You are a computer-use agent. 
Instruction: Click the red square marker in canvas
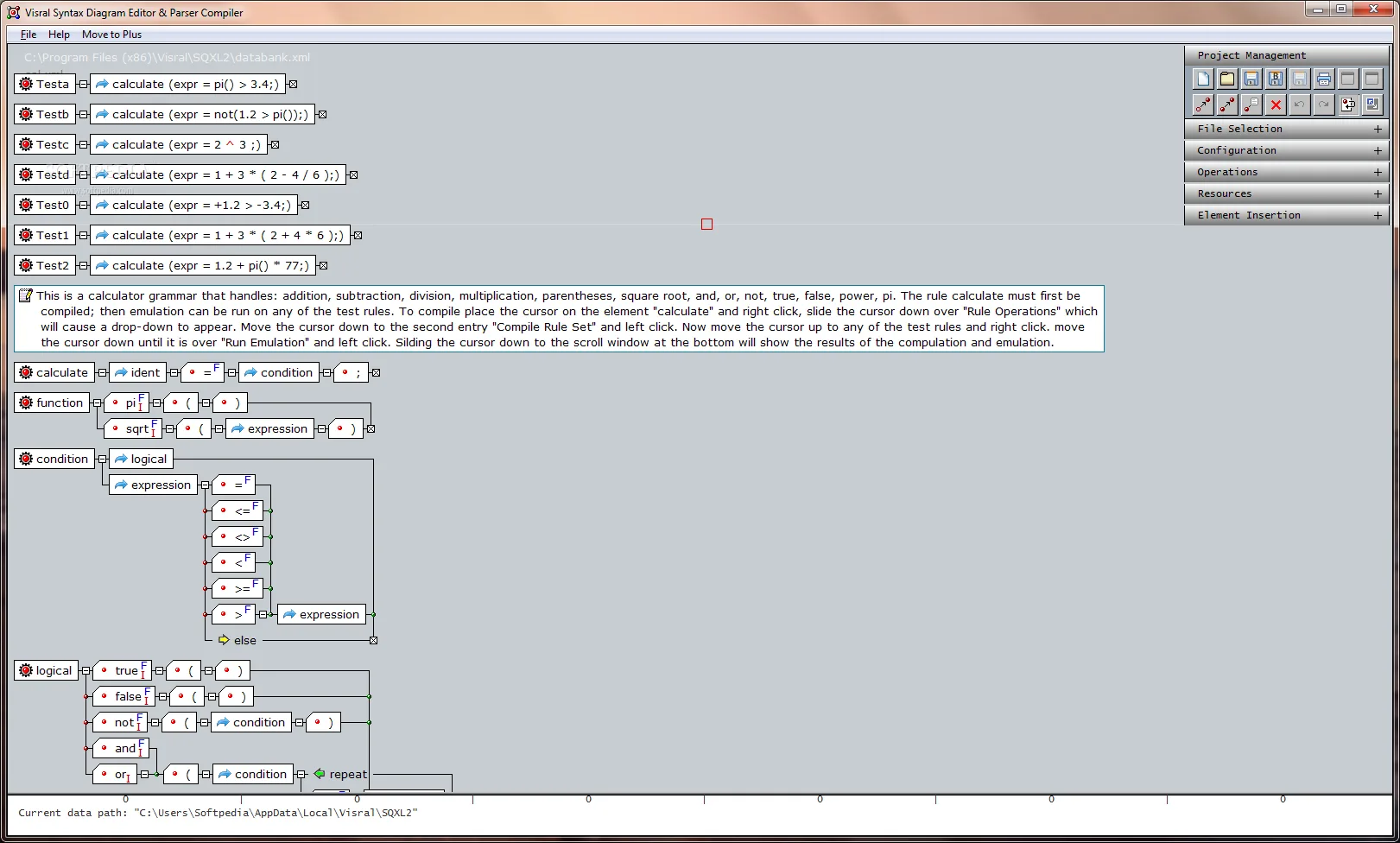pyautogui.click(x=706, y=224)
